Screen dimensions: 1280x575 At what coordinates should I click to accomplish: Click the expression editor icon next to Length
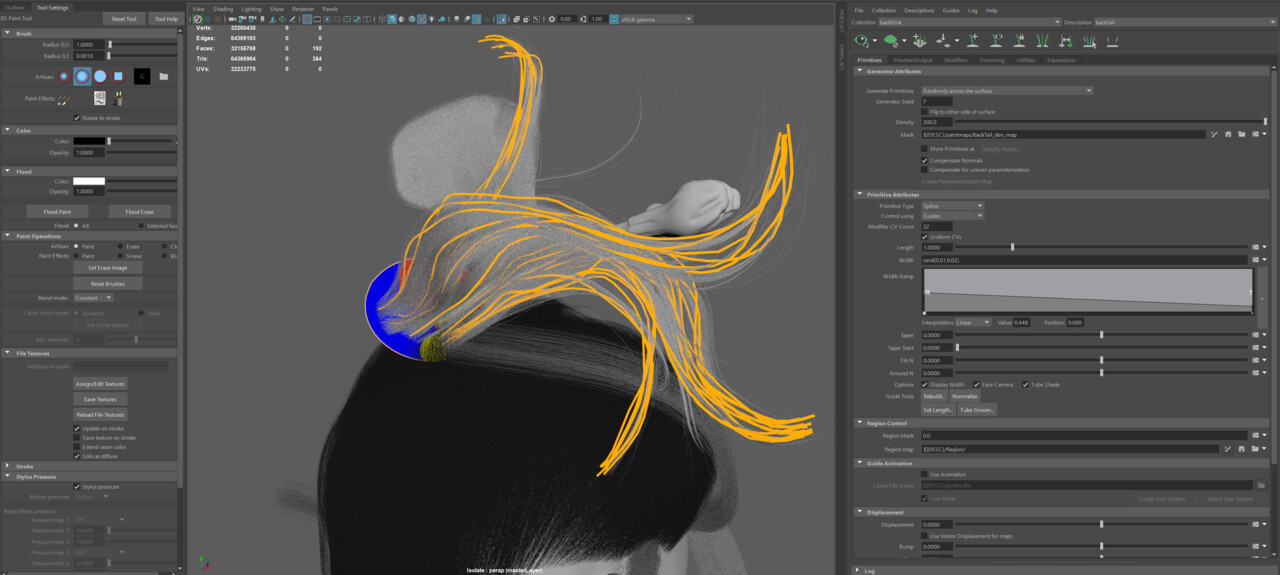[1255, 247]
